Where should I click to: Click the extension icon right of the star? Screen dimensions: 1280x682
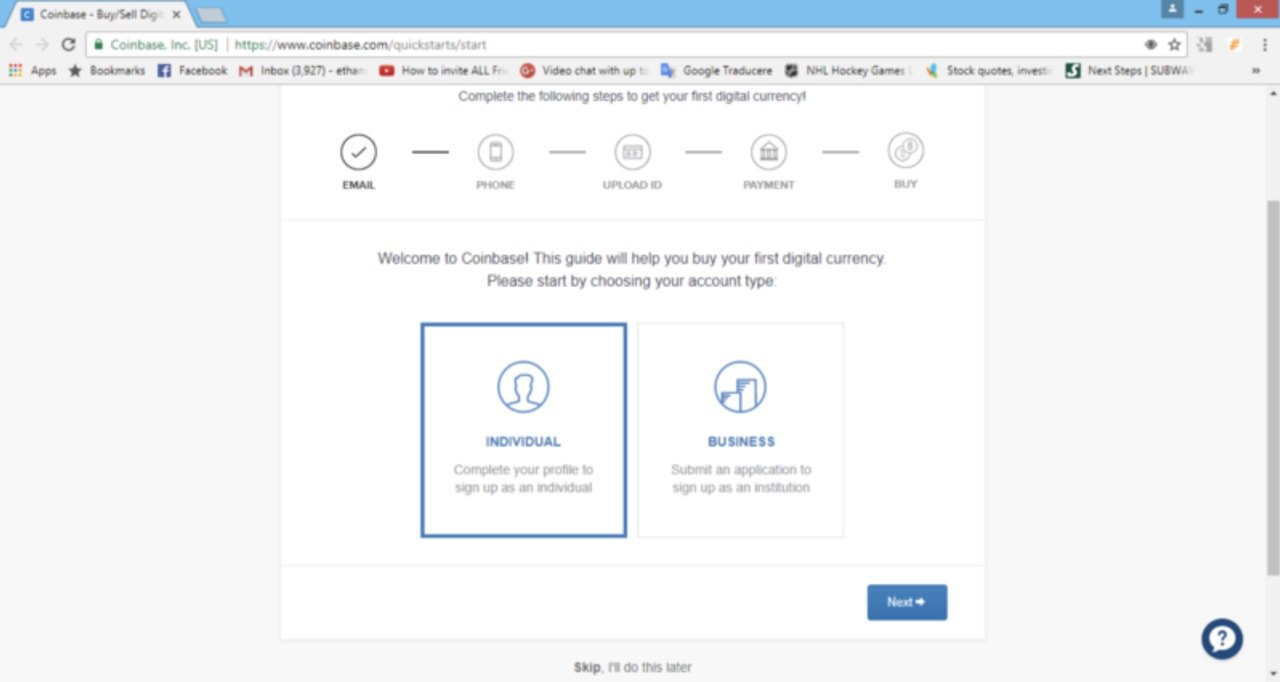[1204, 44]
